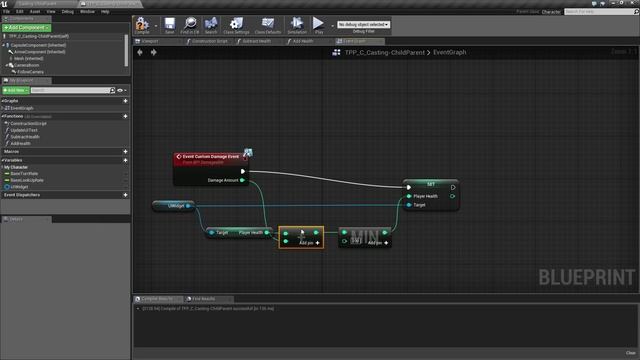Click Clear in the compiler results panel
640x360 pixels.
[631, 353]
